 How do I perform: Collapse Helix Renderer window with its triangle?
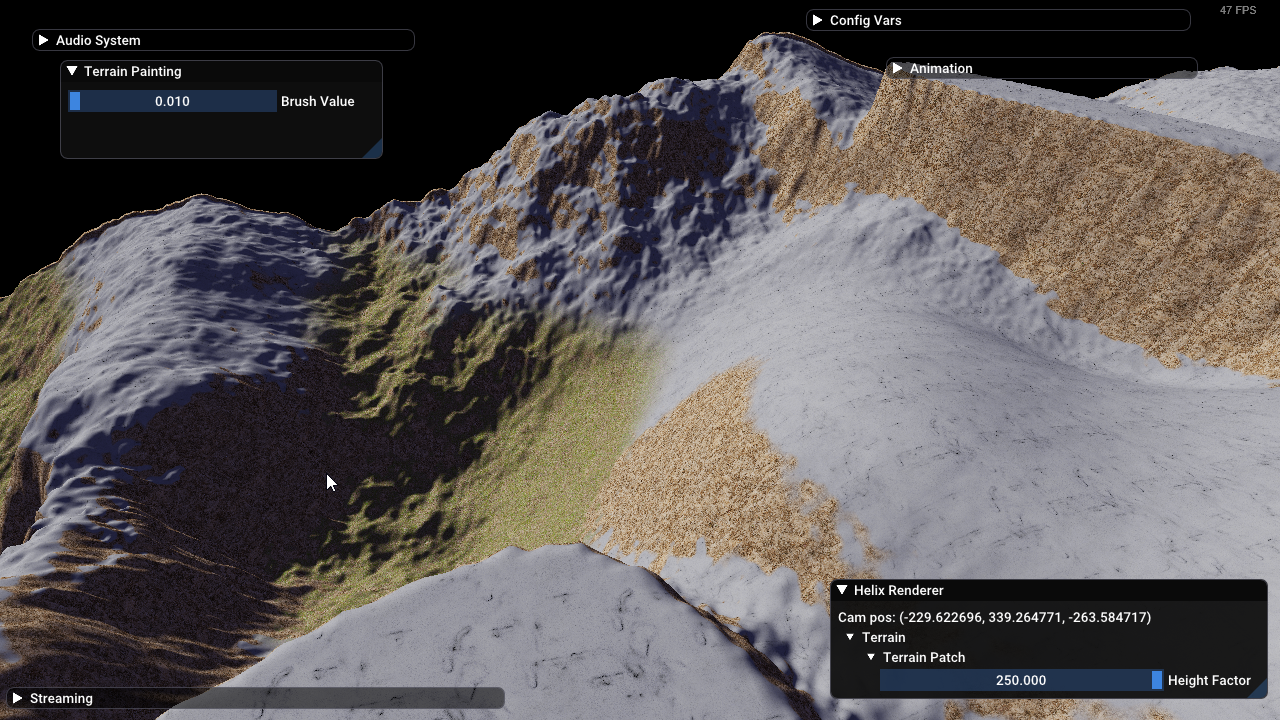coord(842,590)
